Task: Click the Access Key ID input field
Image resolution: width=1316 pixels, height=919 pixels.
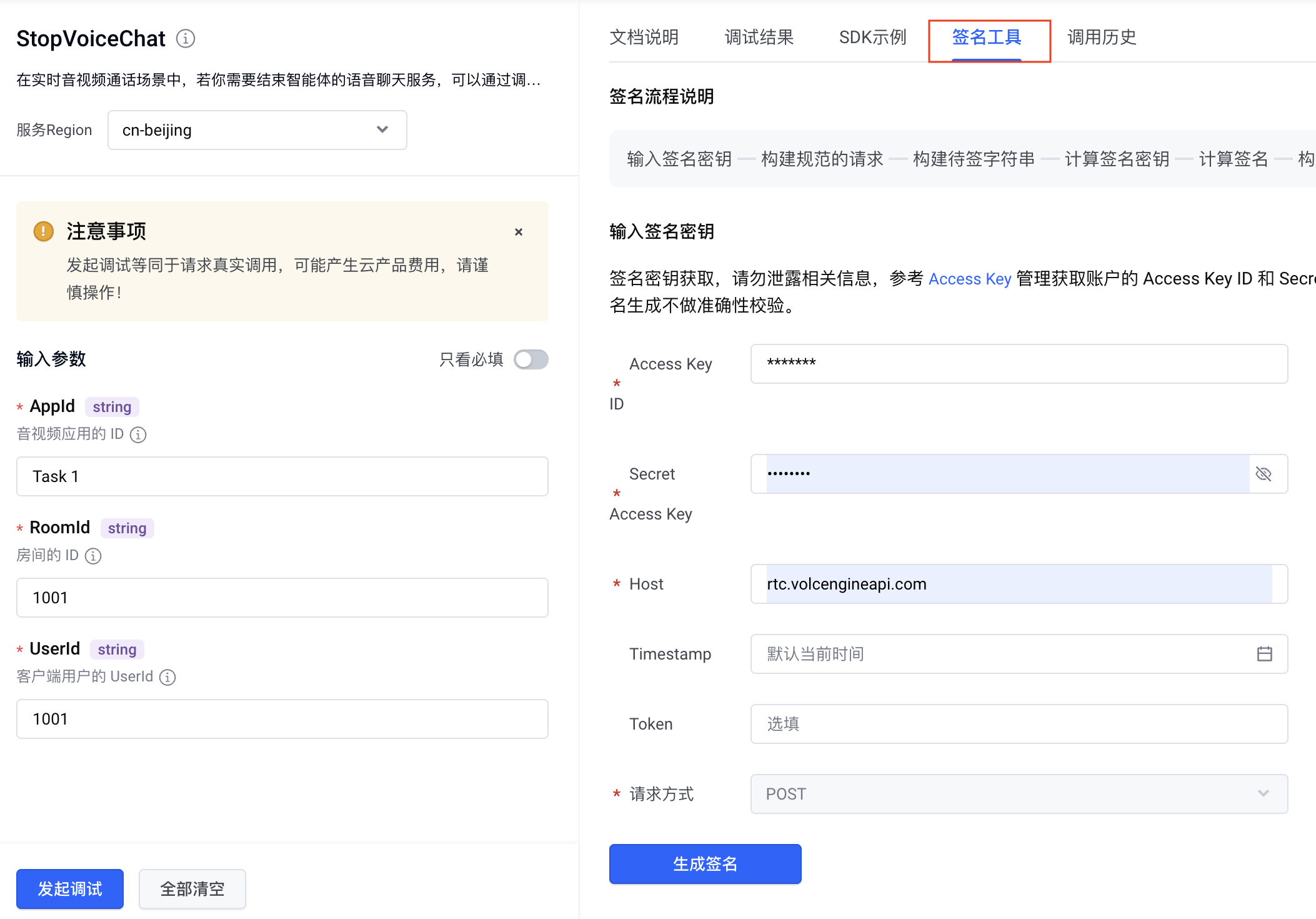Action: (x=1019, y=364)
